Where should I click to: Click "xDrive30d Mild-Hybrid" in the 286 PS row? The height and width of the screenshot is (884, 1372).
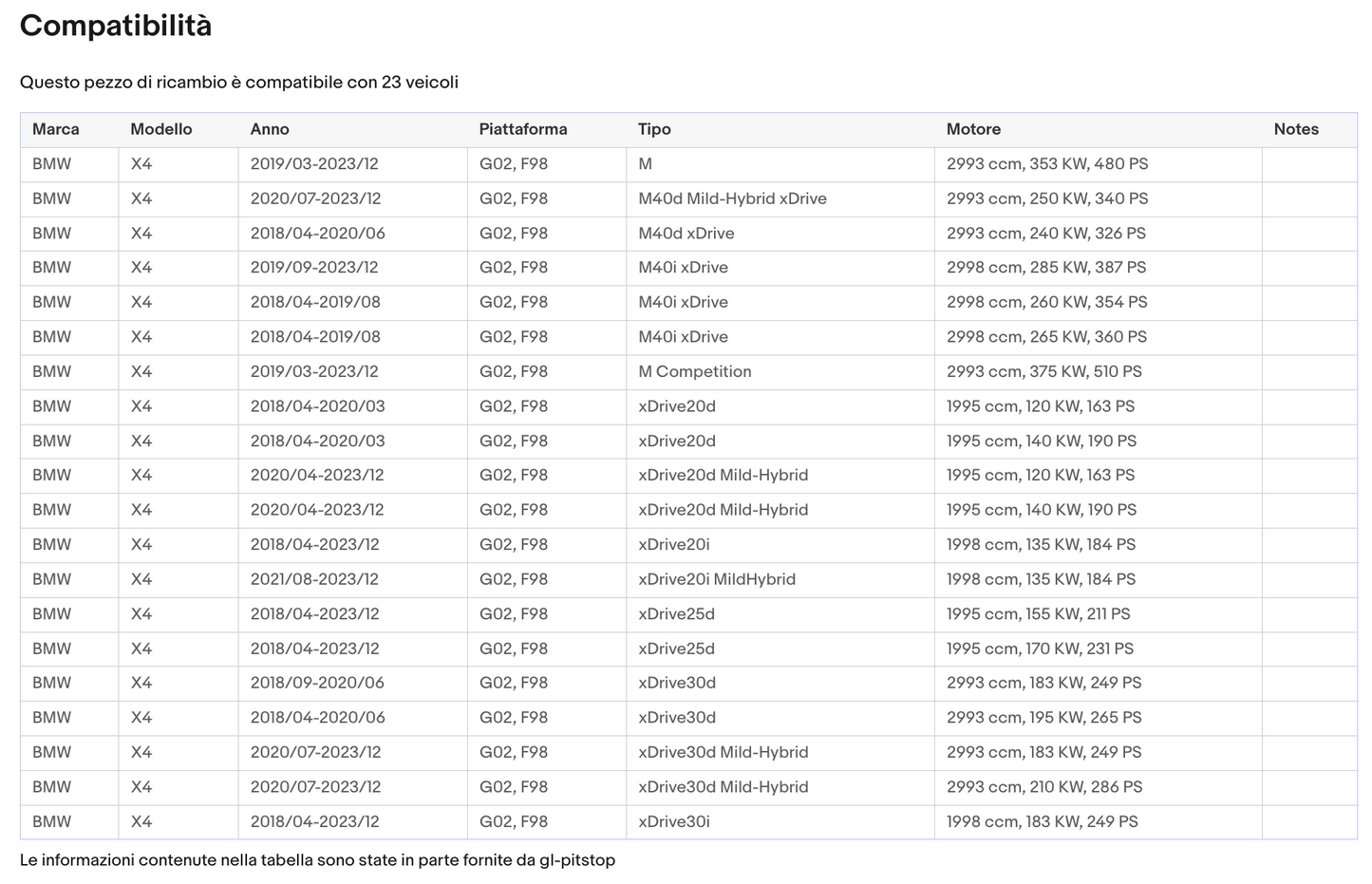[x=724, y=787]
